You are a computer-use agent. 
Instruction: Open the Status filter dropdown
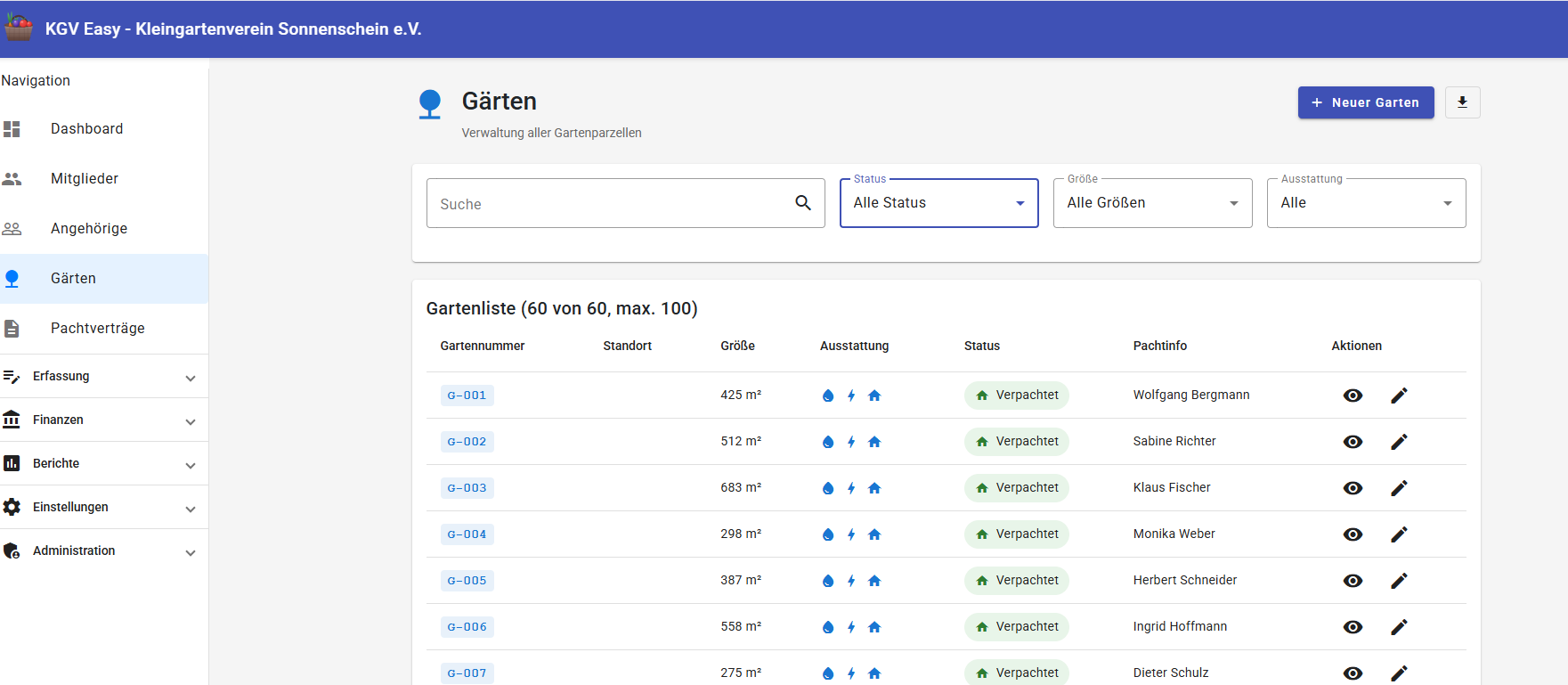click(939, 203)
